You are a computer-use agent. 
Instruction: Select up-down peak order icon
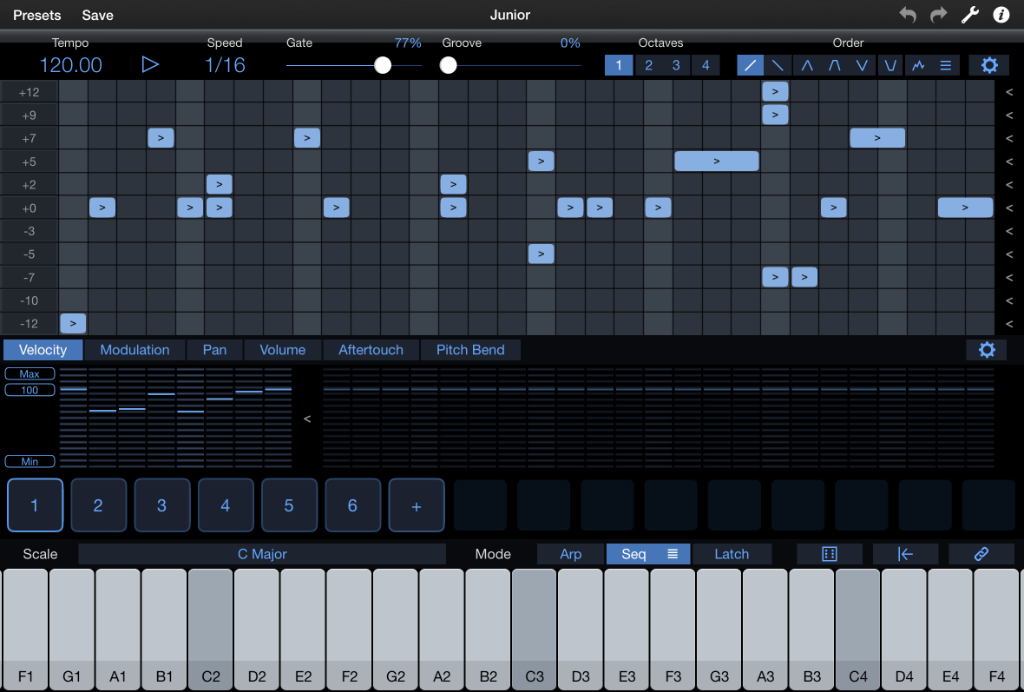click(x=807, y=65)
